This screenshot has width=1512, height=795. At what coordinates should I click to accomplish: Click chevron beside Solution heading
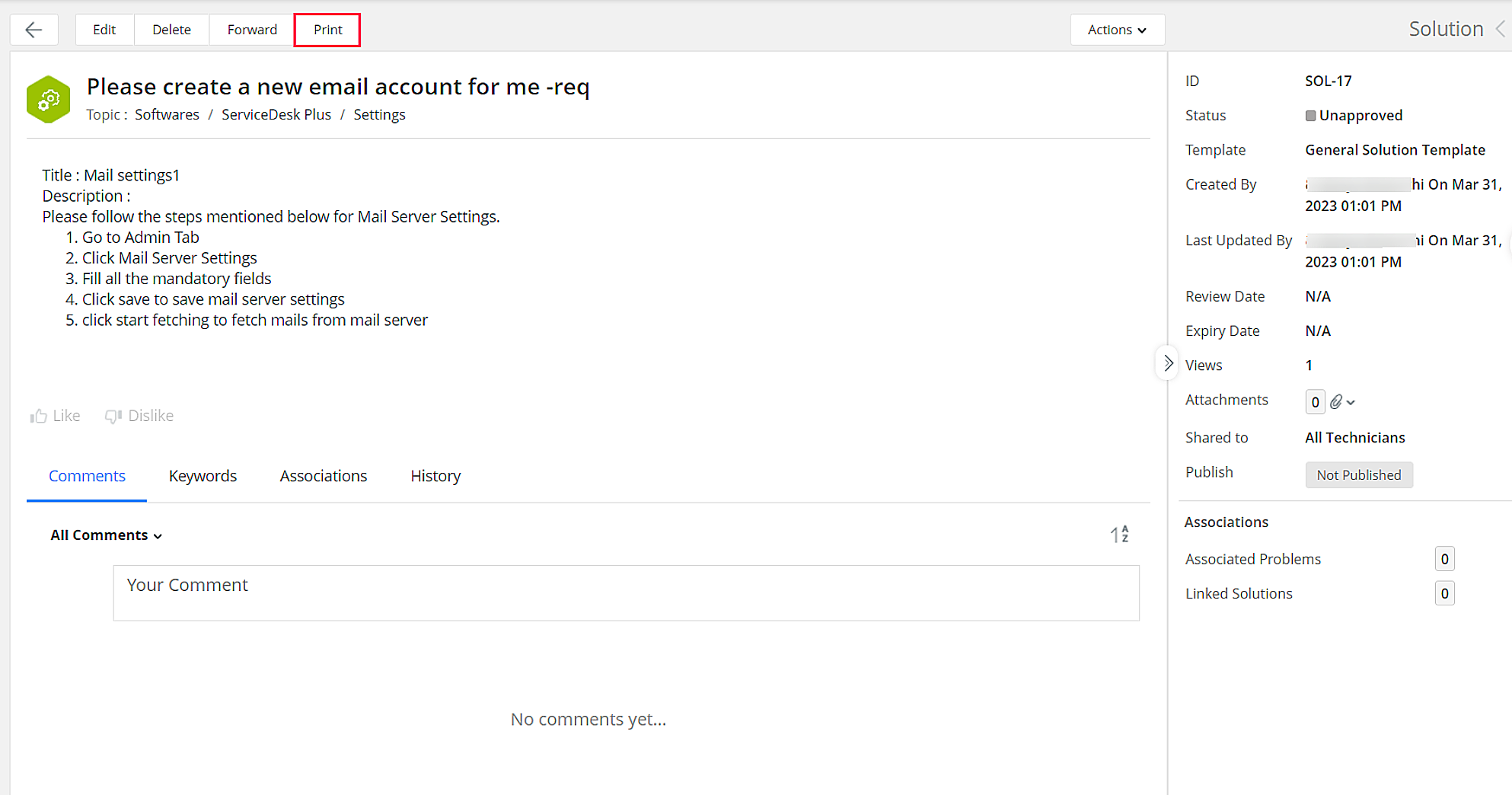pos(1500,29)
